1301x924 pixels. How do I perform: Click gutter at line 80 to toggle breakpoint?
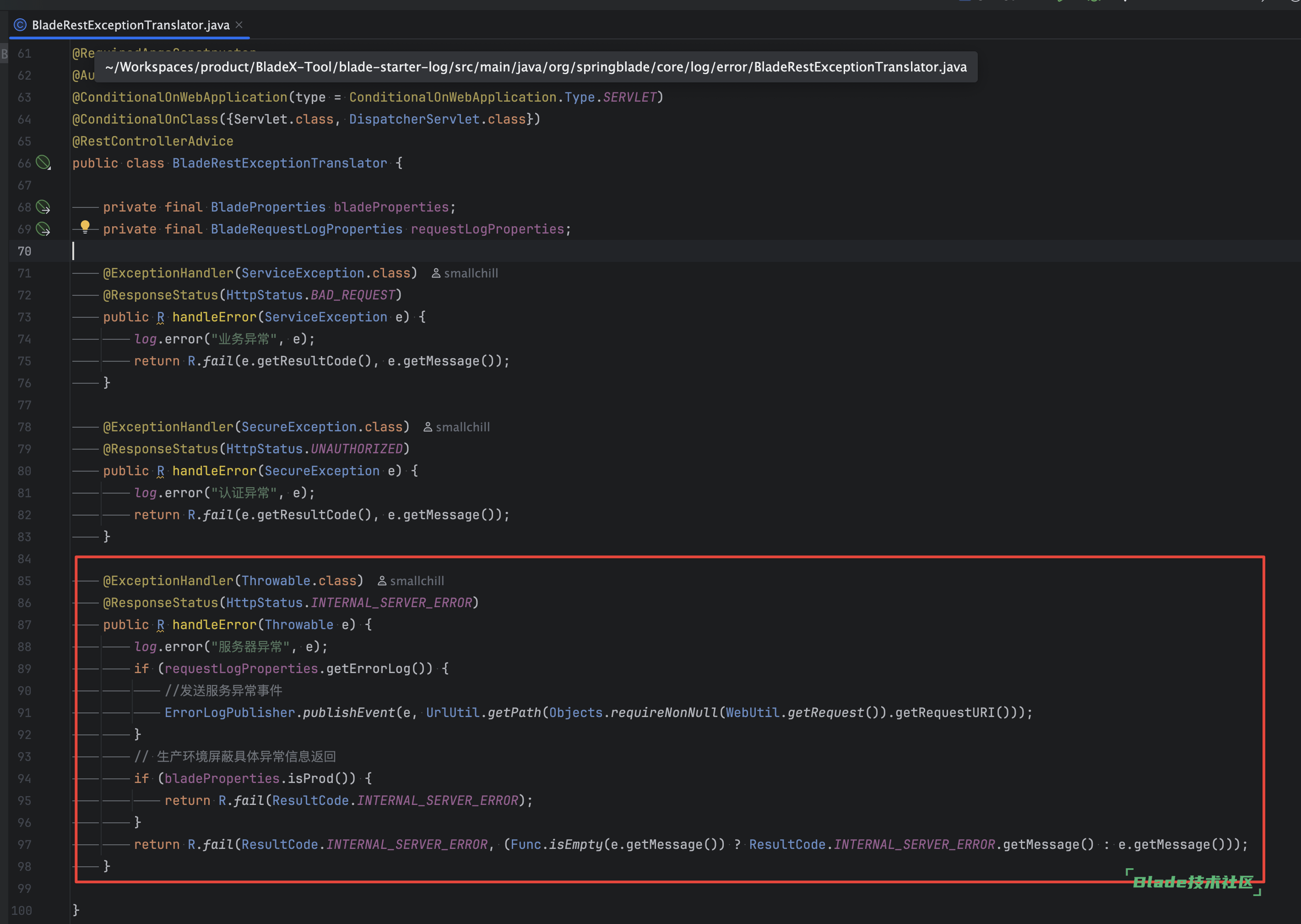point(24,471)
